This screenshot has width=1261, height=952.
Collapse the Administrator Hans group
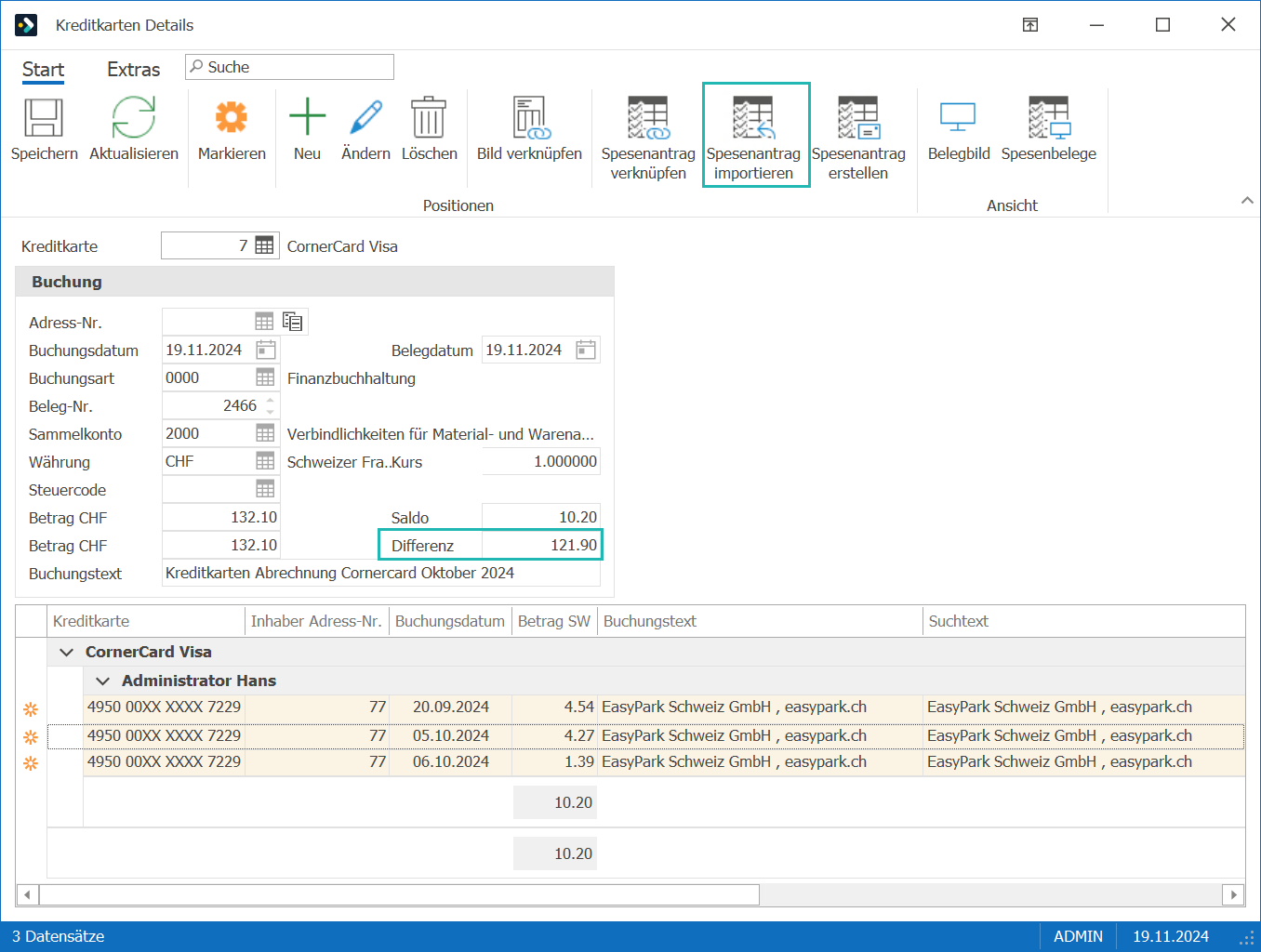click(x=102, y=681)
